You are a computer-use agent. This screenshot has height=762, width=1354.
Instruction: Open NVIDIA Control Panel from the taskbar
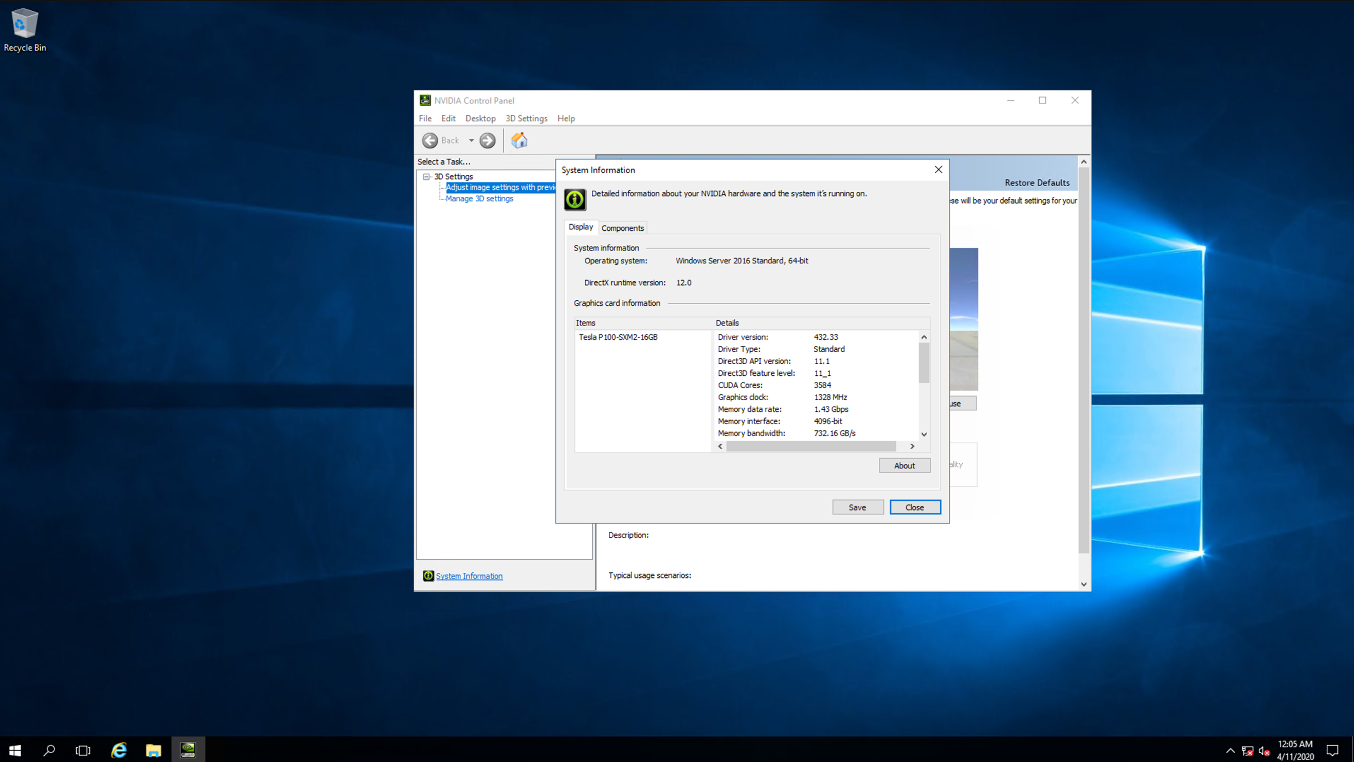click(188, 749)
